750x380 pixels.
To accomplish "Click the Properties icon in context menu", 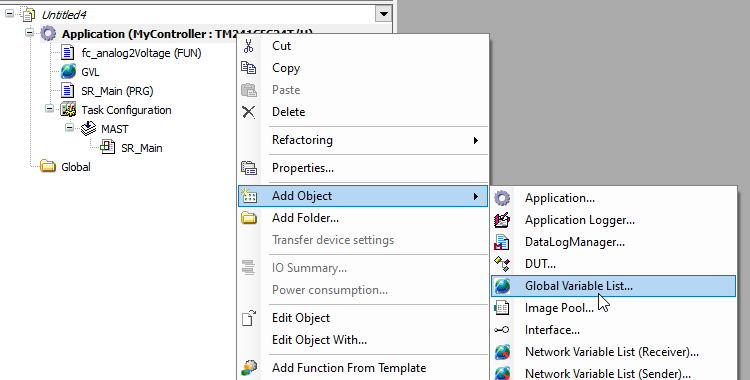I will tap(249, 168).
